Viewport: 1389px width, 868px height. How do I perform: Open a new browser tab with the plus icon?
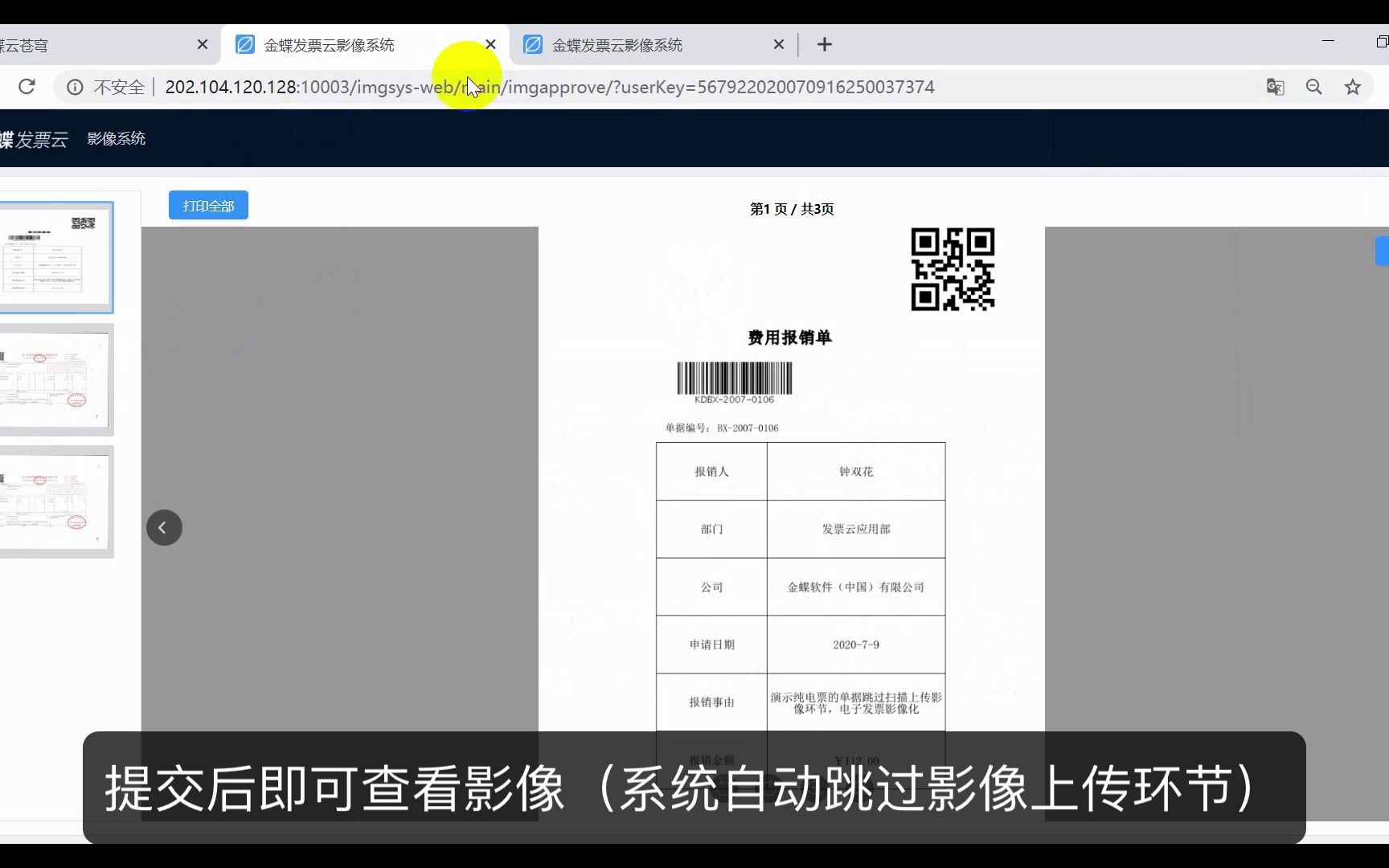824,44
